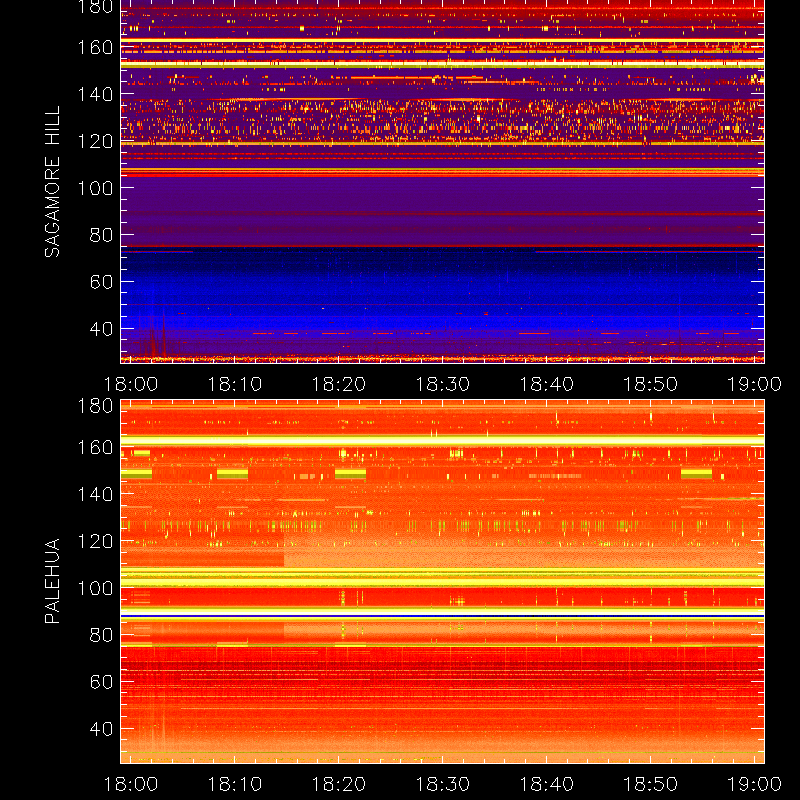Click the 180 tick label on Palehua axis
The width and height of the screenshot is (800, 800).
[x=95, y=406]
